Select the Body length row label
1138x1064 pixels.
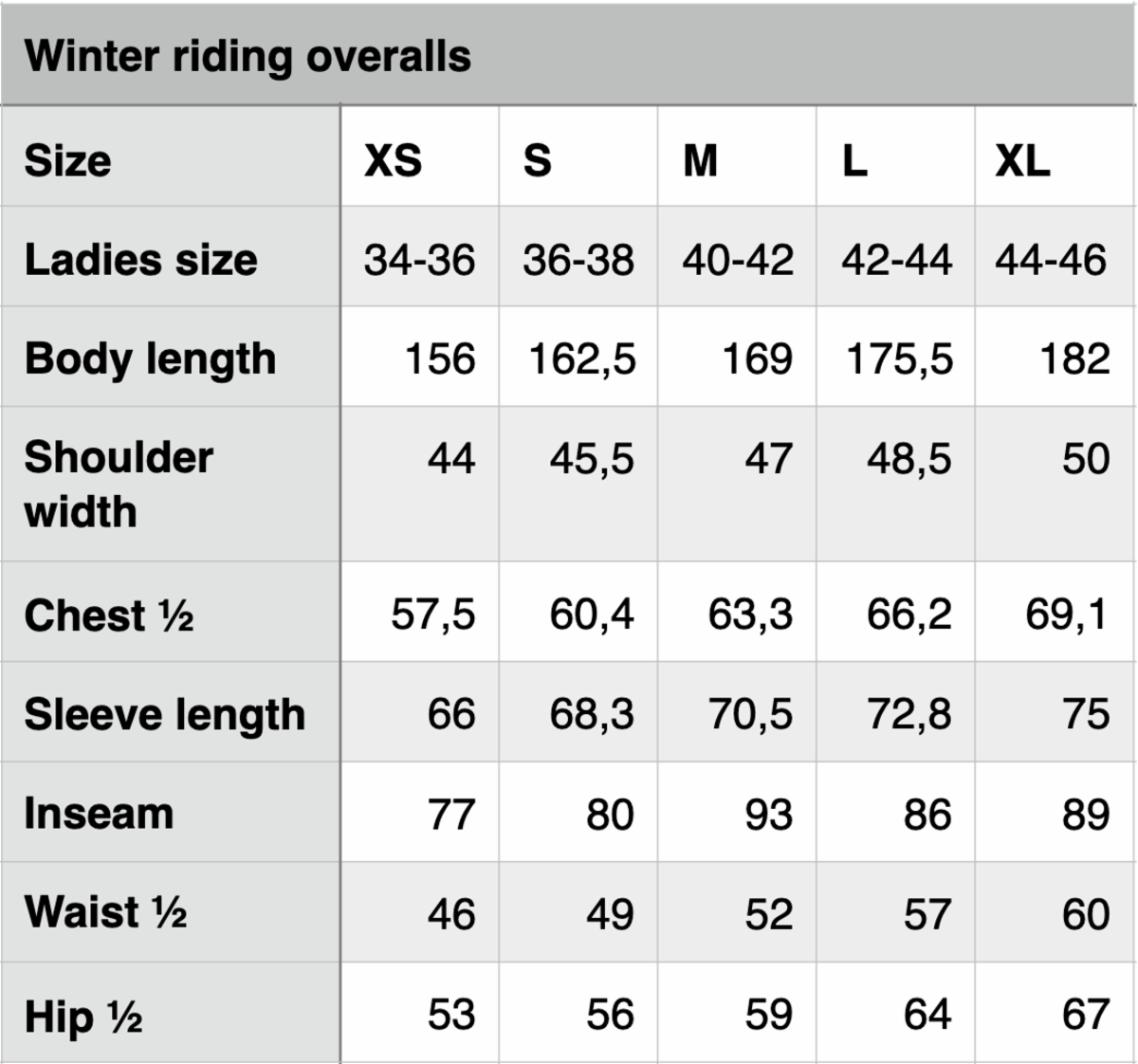point(150,359)
